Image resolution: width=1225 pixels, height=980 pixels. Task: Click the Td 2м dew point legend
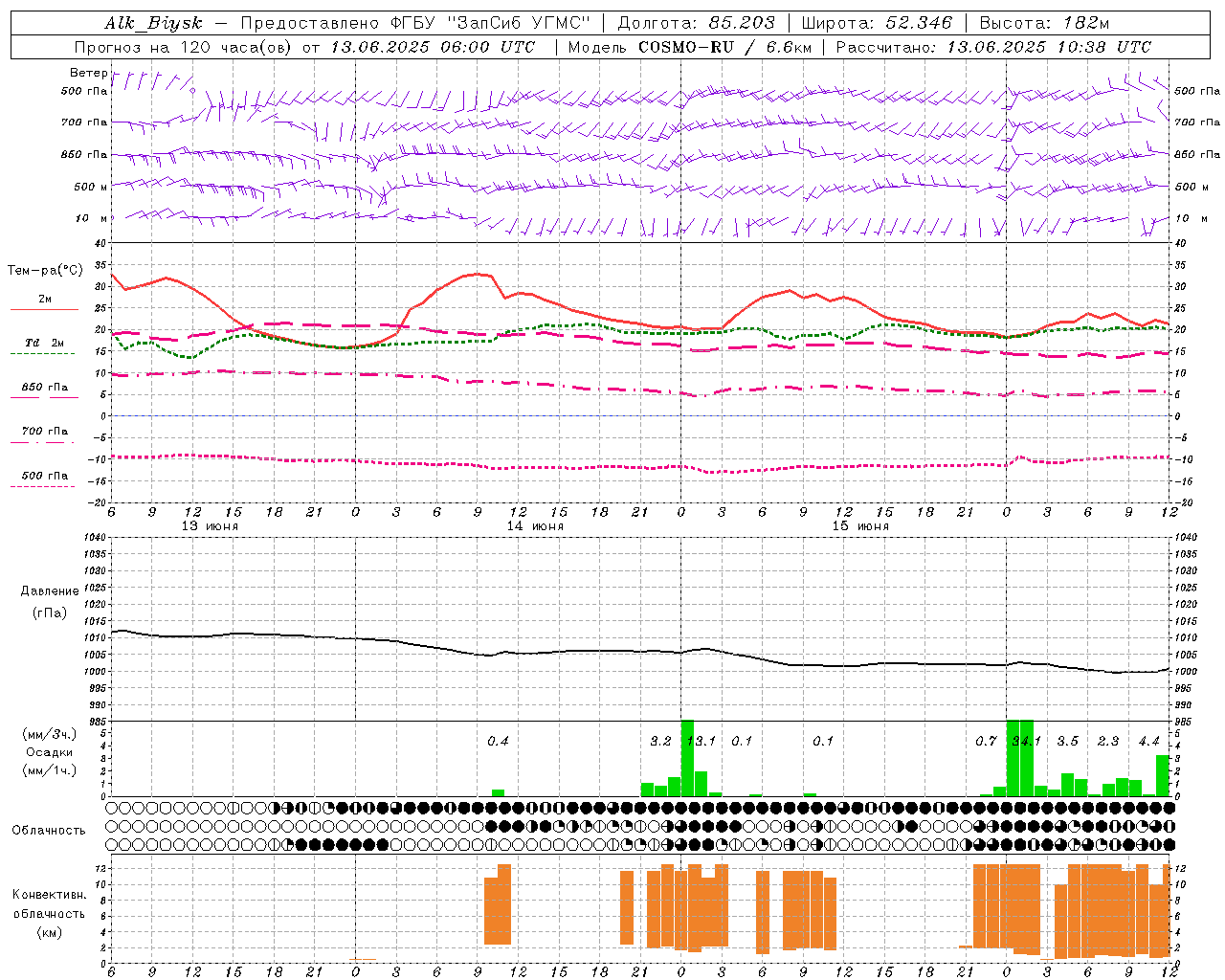pyautogui.click(x=44, y=343)
